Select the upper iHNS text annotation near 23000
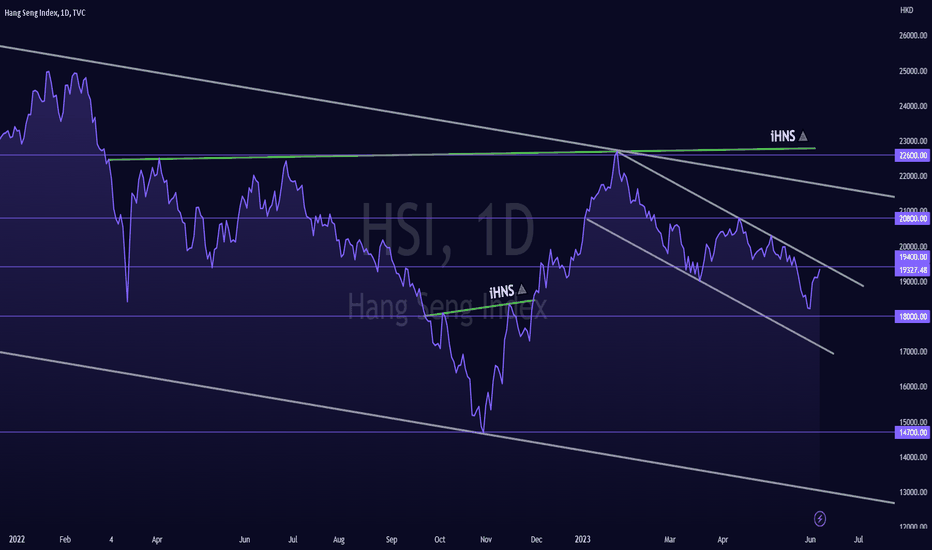The height and width of the screenshot is (550, 932). pos(783,136)
